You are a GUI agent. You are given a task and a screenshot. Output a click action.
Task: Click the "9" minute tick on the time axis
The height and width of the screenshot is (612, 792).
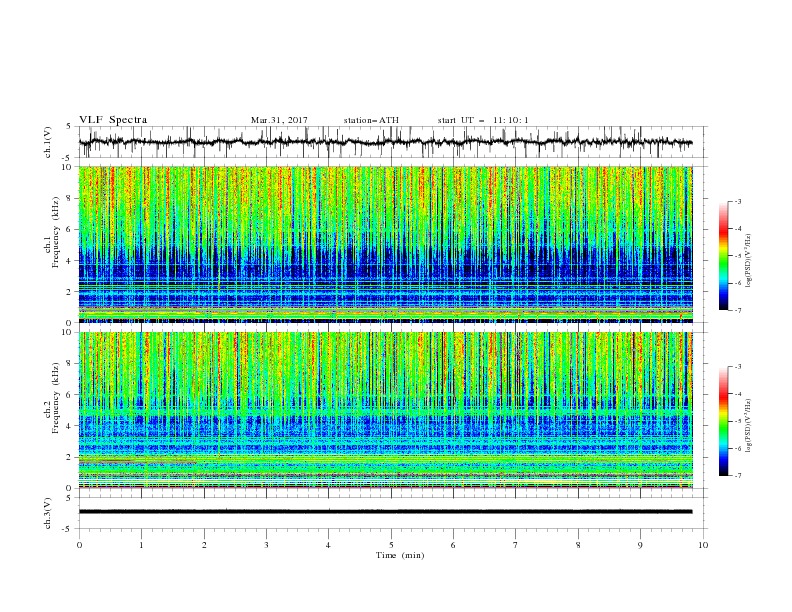(x=640, y=545)
